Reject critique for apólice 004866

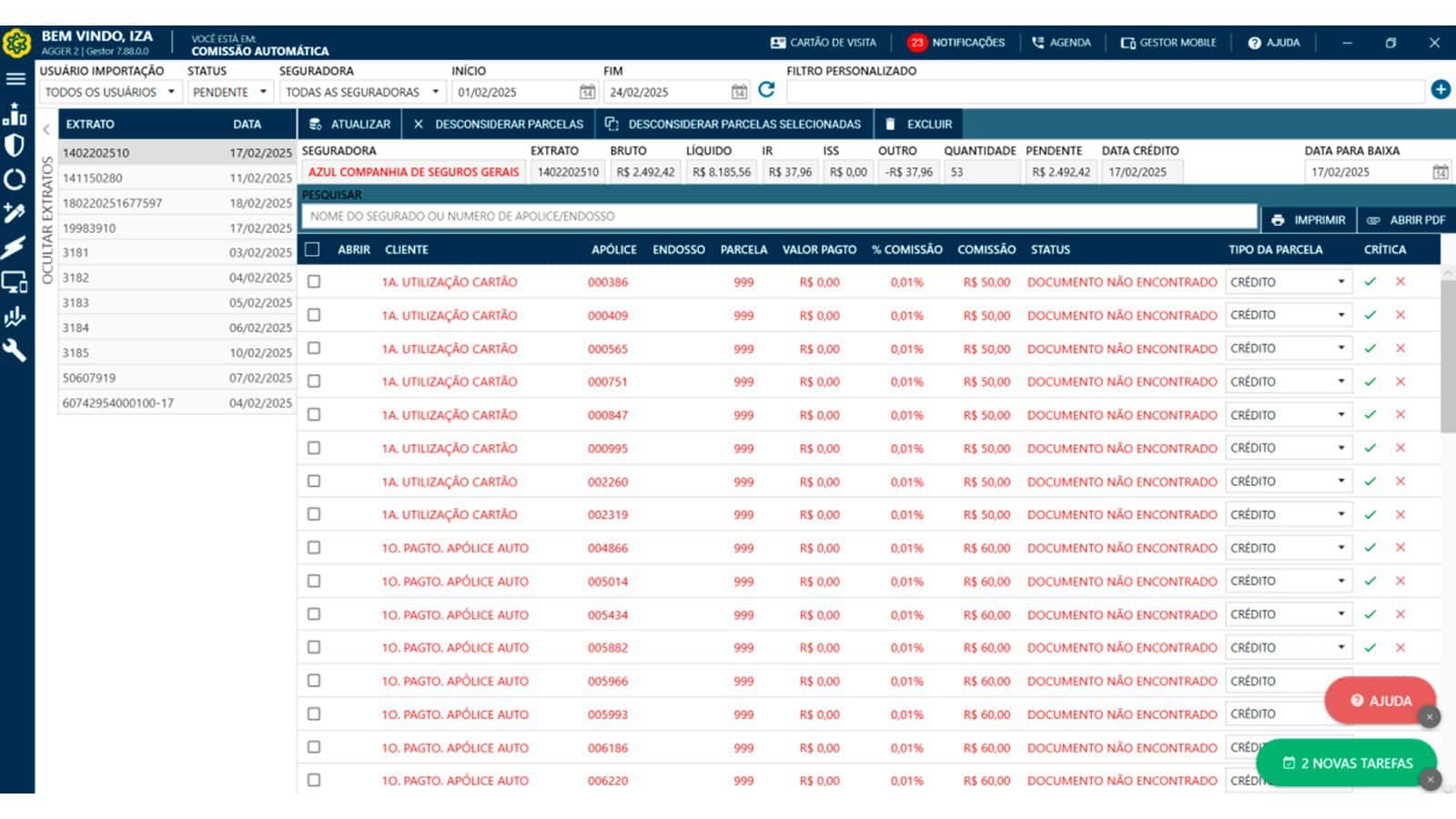tap(1400, 548)
